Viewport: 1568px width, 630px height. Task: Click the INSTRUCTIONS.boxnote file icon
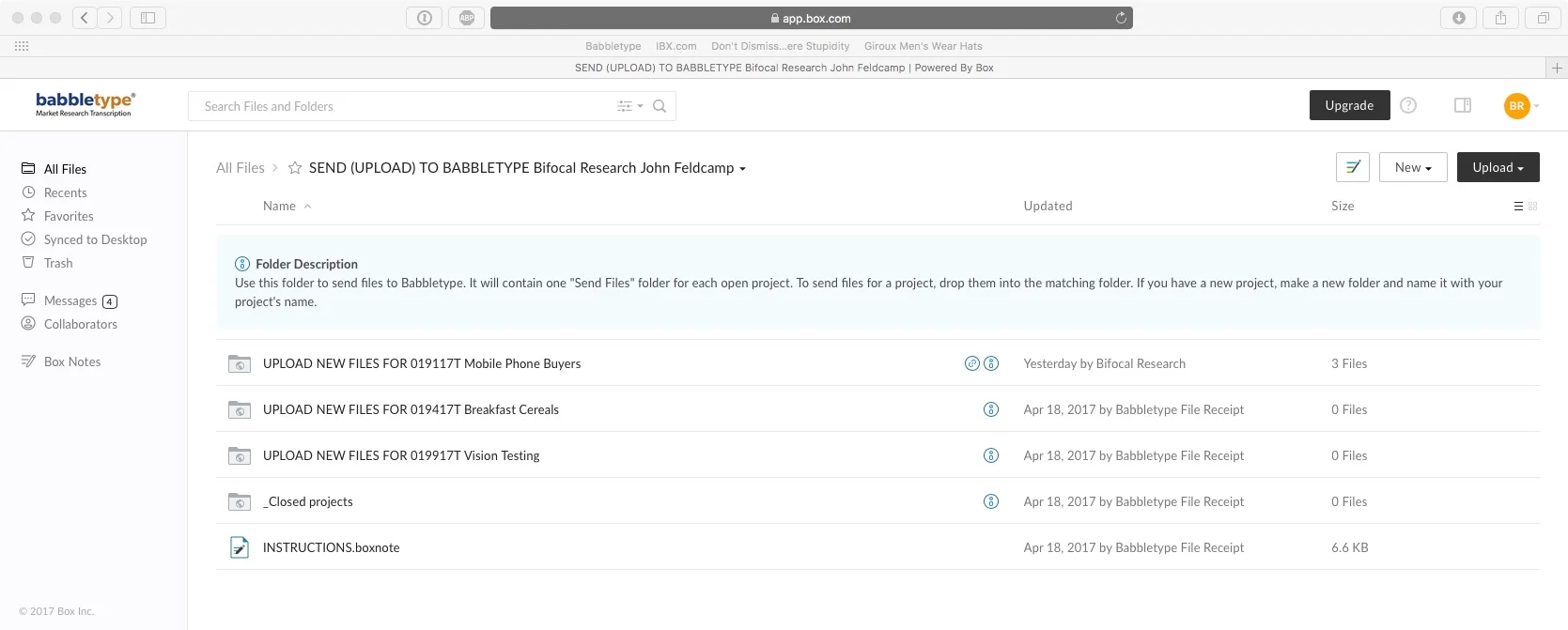coord(240,547)
